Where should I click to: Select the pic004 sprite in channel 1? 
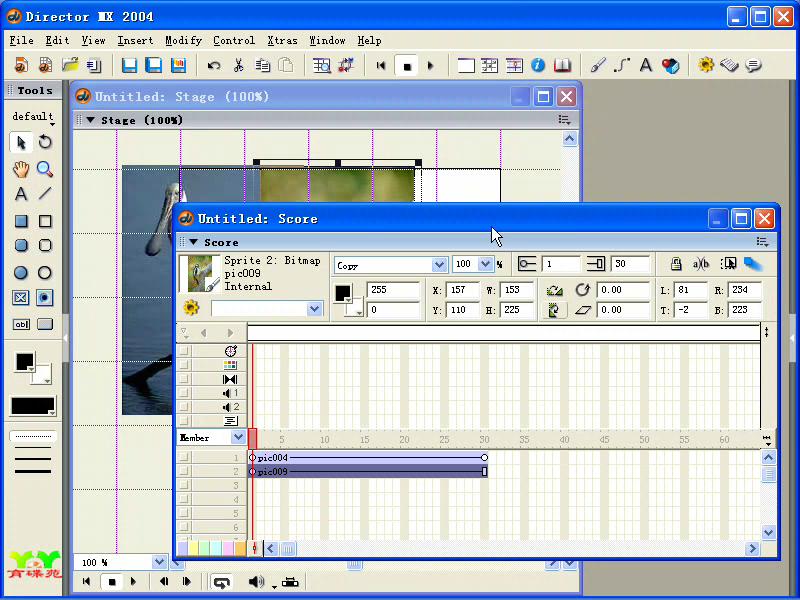point(368,458)
